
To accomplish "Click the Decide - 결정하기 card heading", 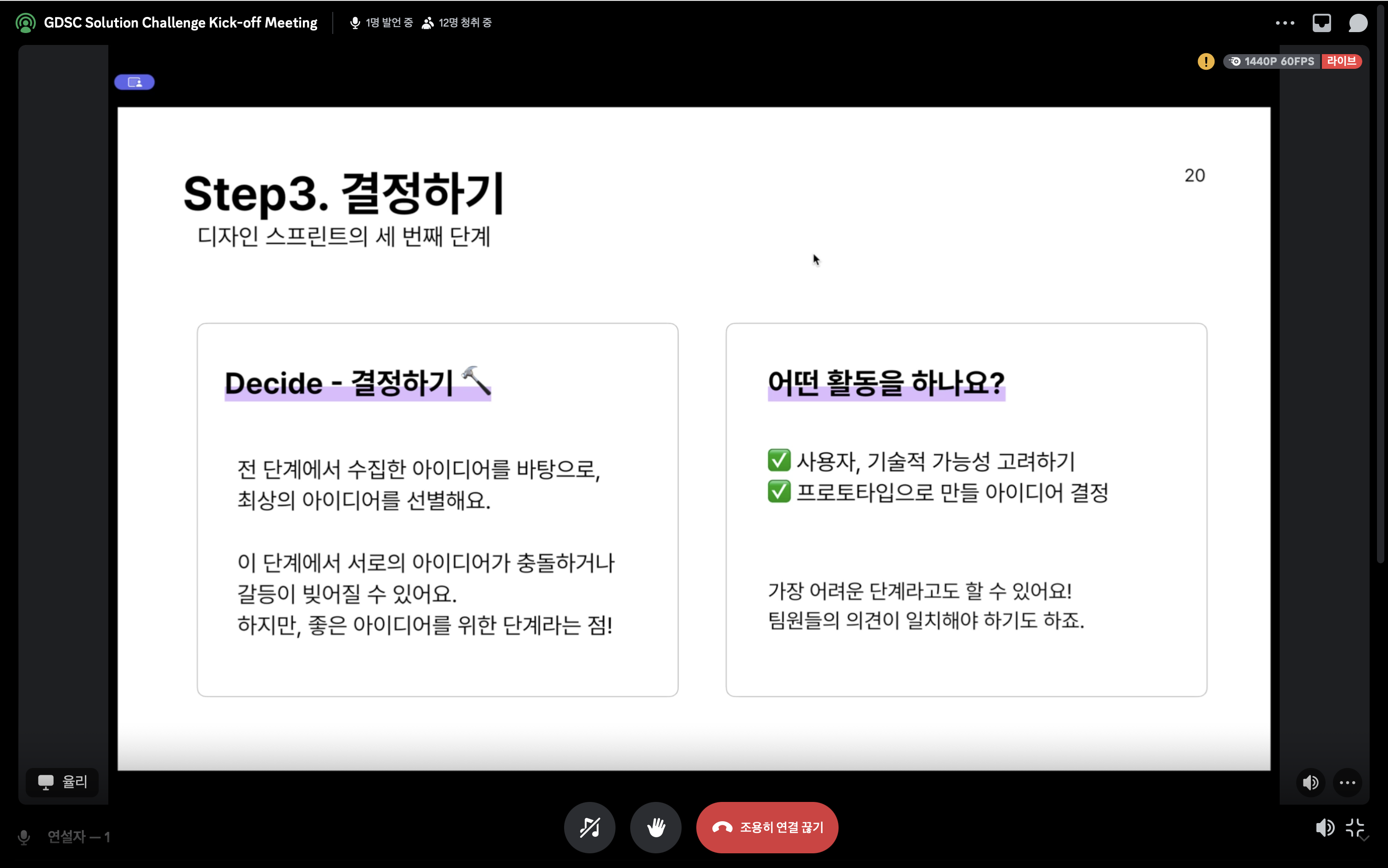I will pos(358,383).
